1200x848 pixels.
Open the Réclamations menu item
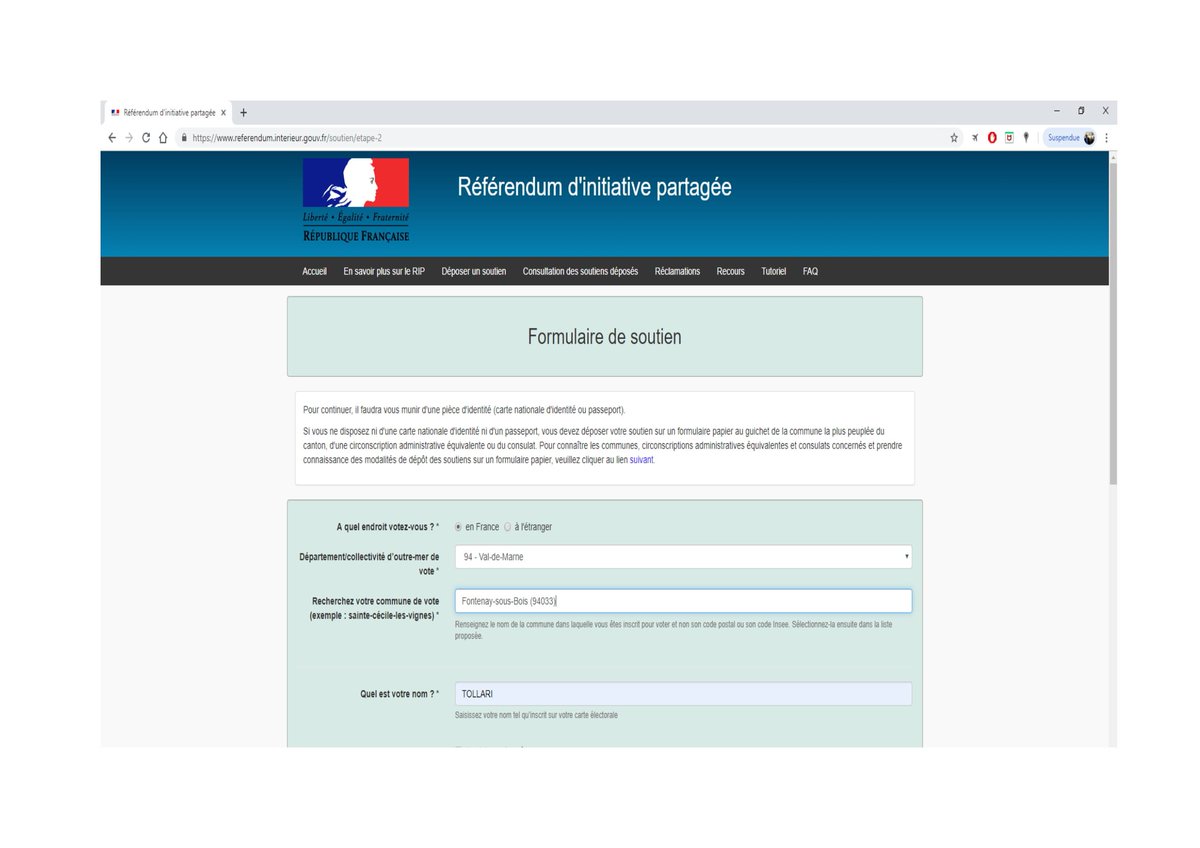tap(677, 272)
